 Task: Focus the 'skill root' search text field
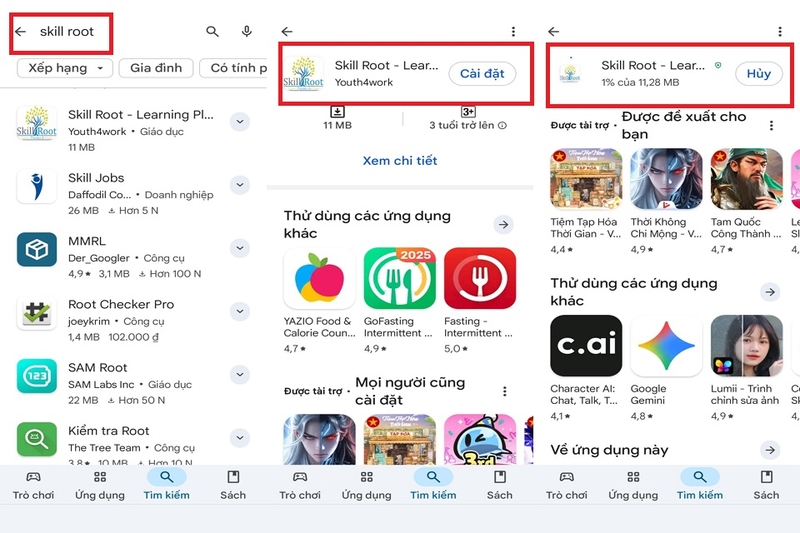click(x=67, y=32)
